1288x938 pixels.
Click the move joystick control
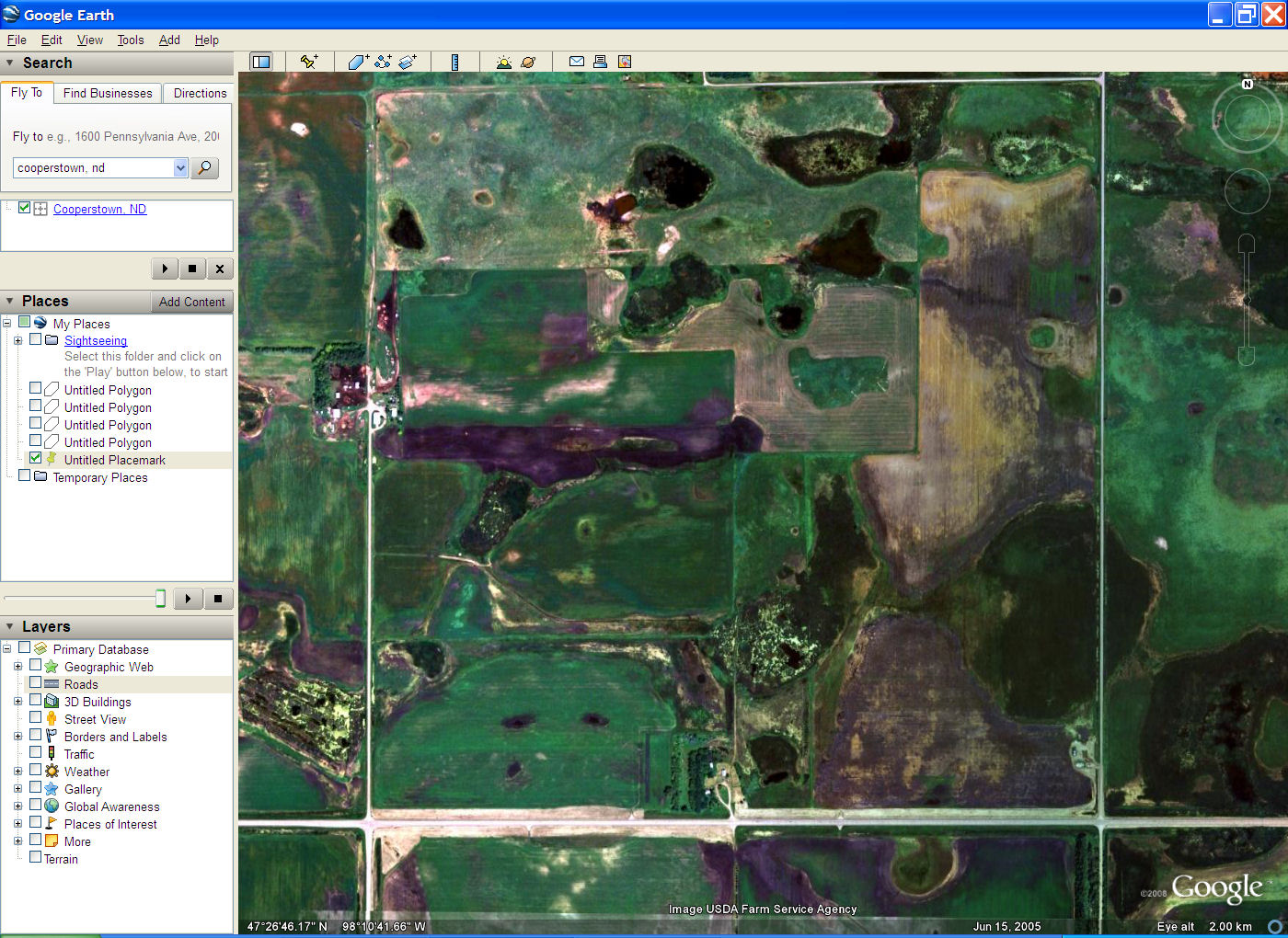pos(1248,191)
